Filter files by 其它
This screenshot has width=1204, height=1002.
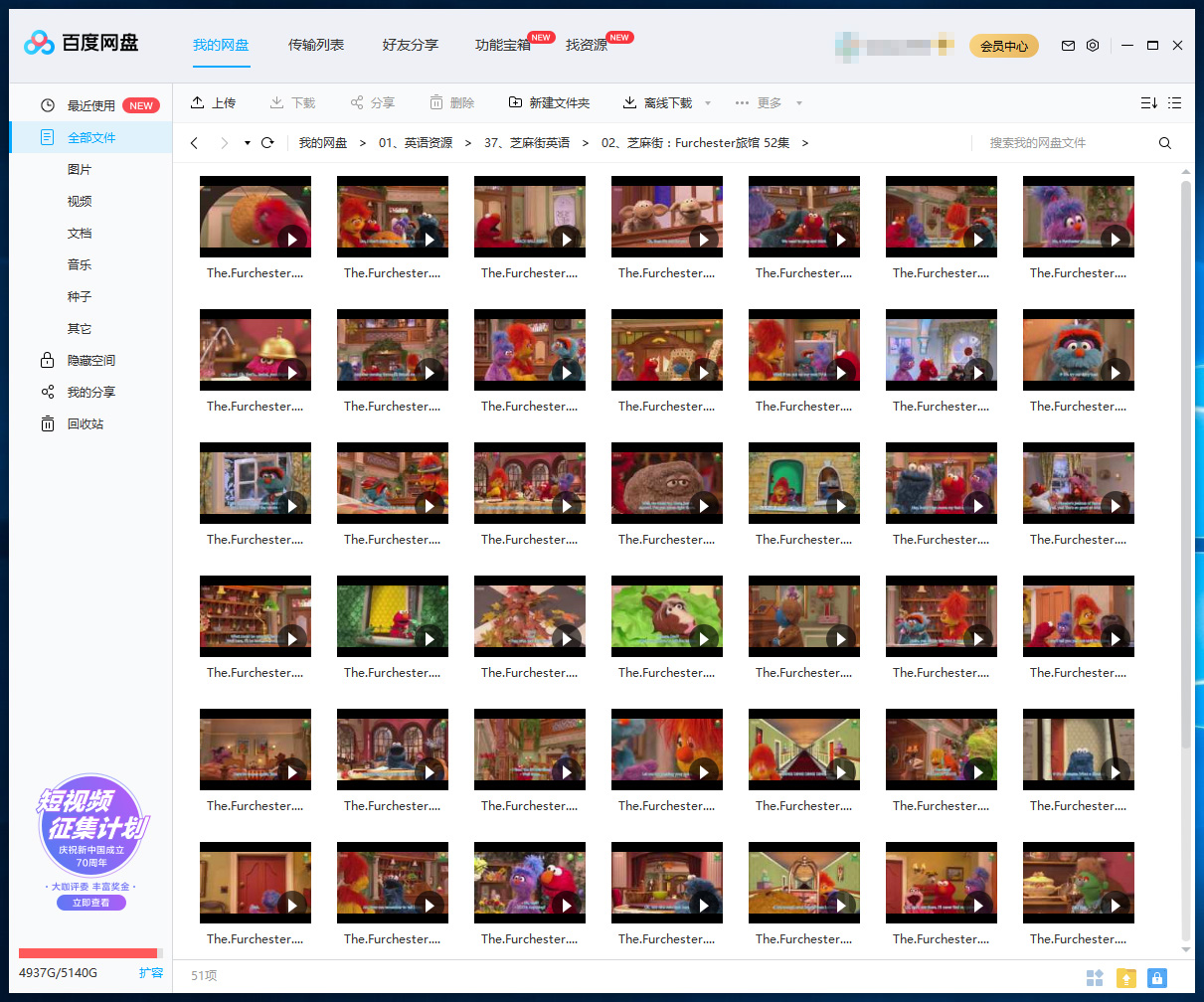point(80,328)
